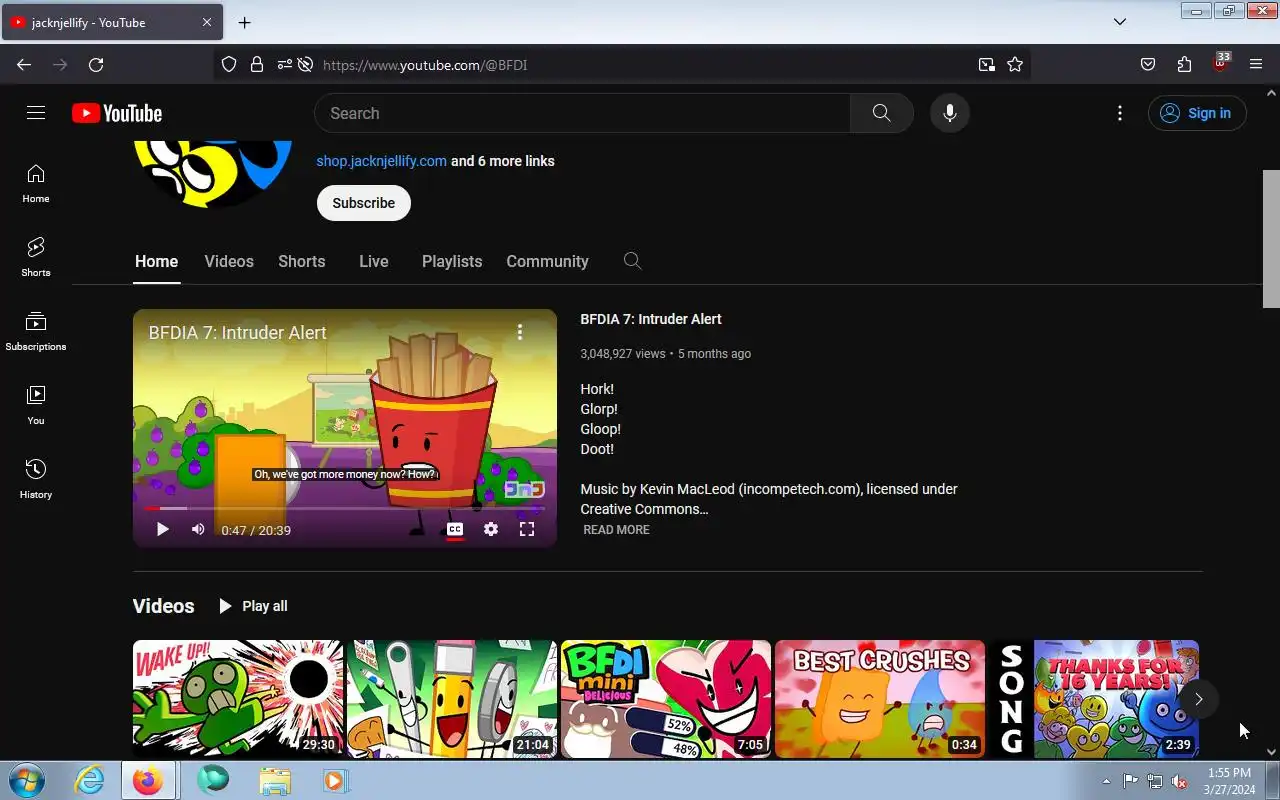Open History in the left sidebar
Image resolution: width=1280 pixels, height=800 pixels.
coord(36,479)
